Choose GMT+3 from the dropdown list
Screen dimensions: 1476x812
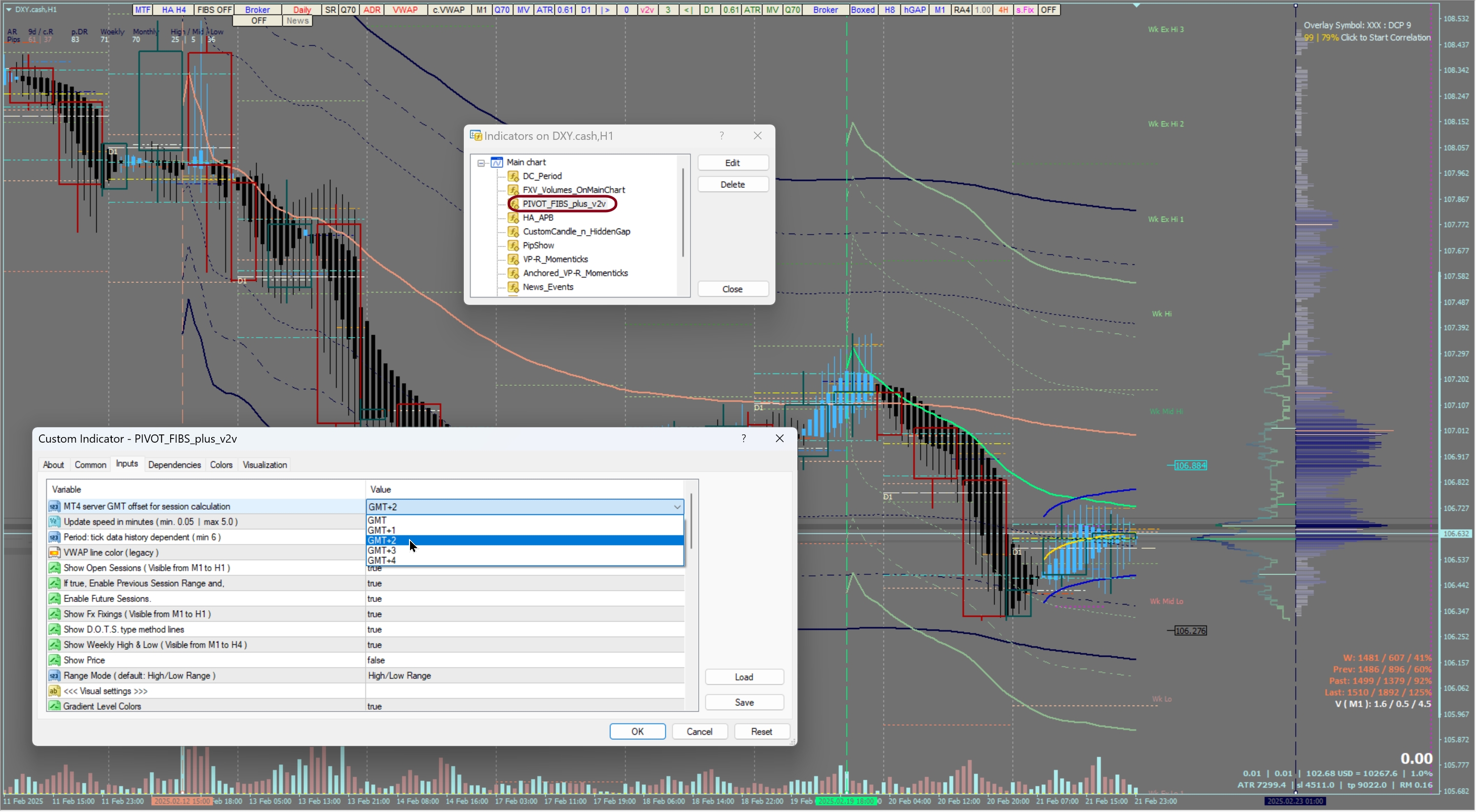click(x=382, y=550)
